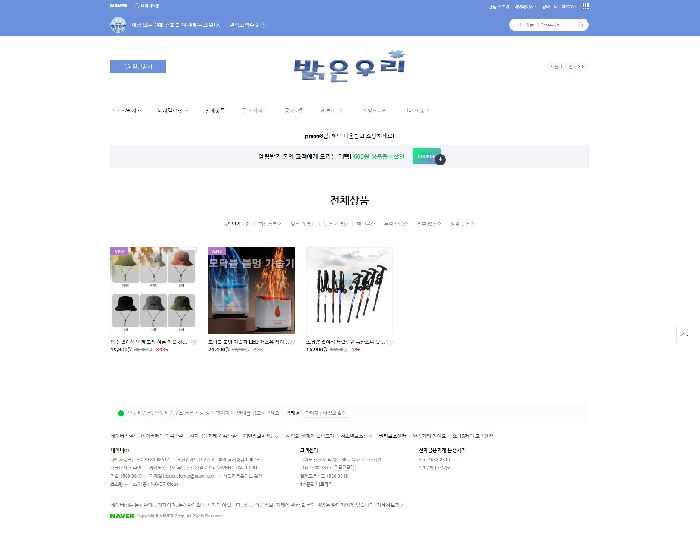Click the dark download icon on the coupon button

(440, 159)
